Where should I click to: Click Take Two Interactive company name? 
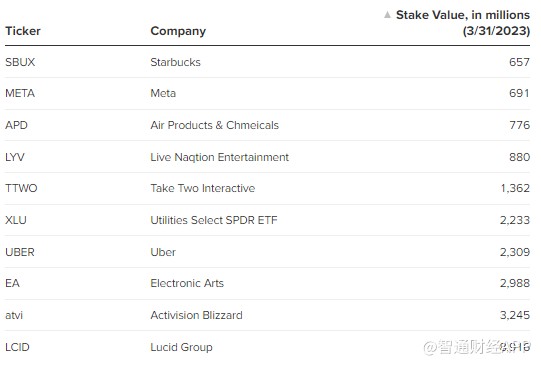(x=203, y=188)
